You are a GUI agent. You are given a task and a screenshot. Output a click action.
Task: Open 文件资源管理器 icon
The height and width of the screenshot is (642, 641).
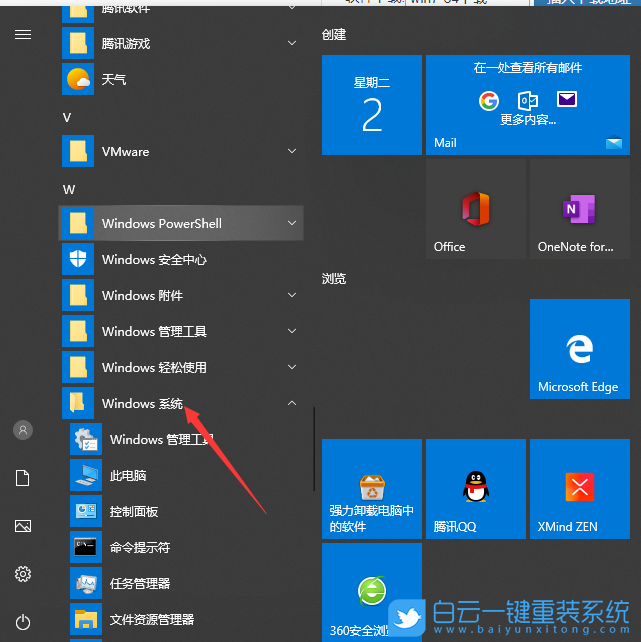[86, 619]
